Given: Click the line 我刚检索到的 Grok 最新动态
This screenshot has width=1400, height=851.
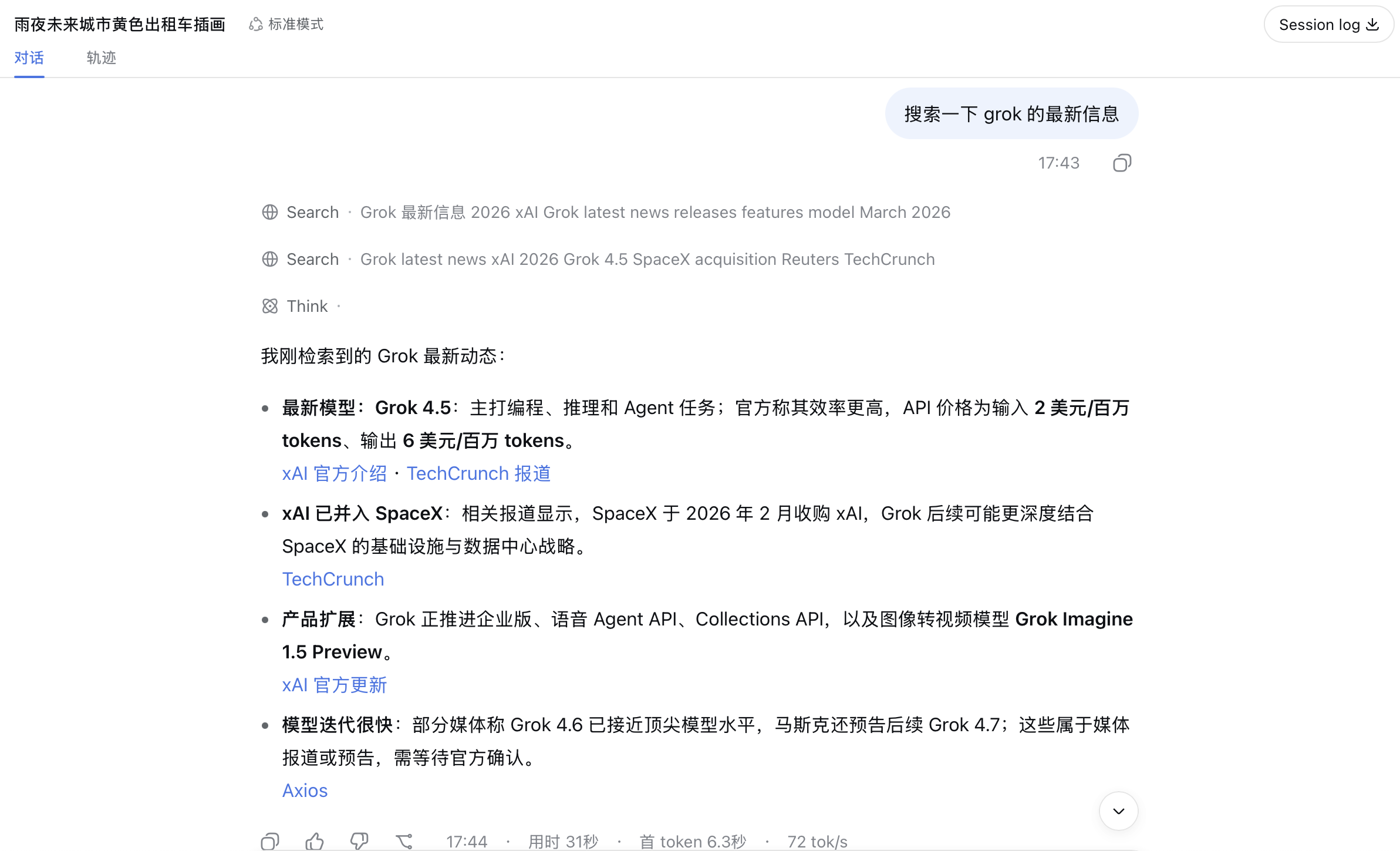Looking at the screenshot, I should tap(384, 356).
